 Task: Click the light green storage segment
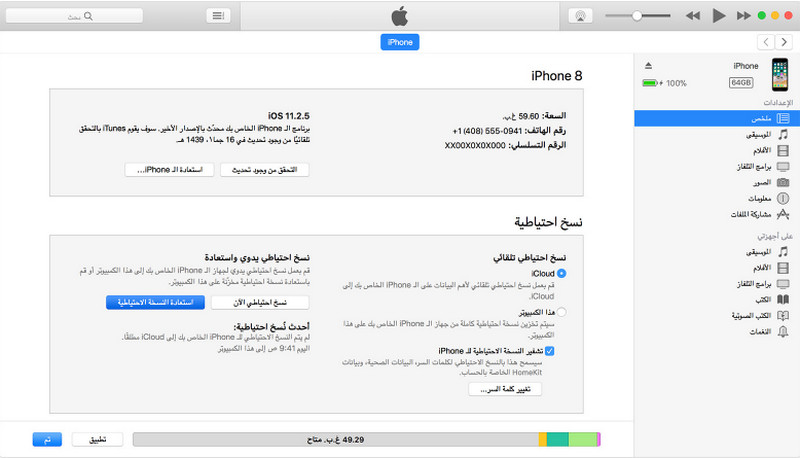[x=583, y=440]
